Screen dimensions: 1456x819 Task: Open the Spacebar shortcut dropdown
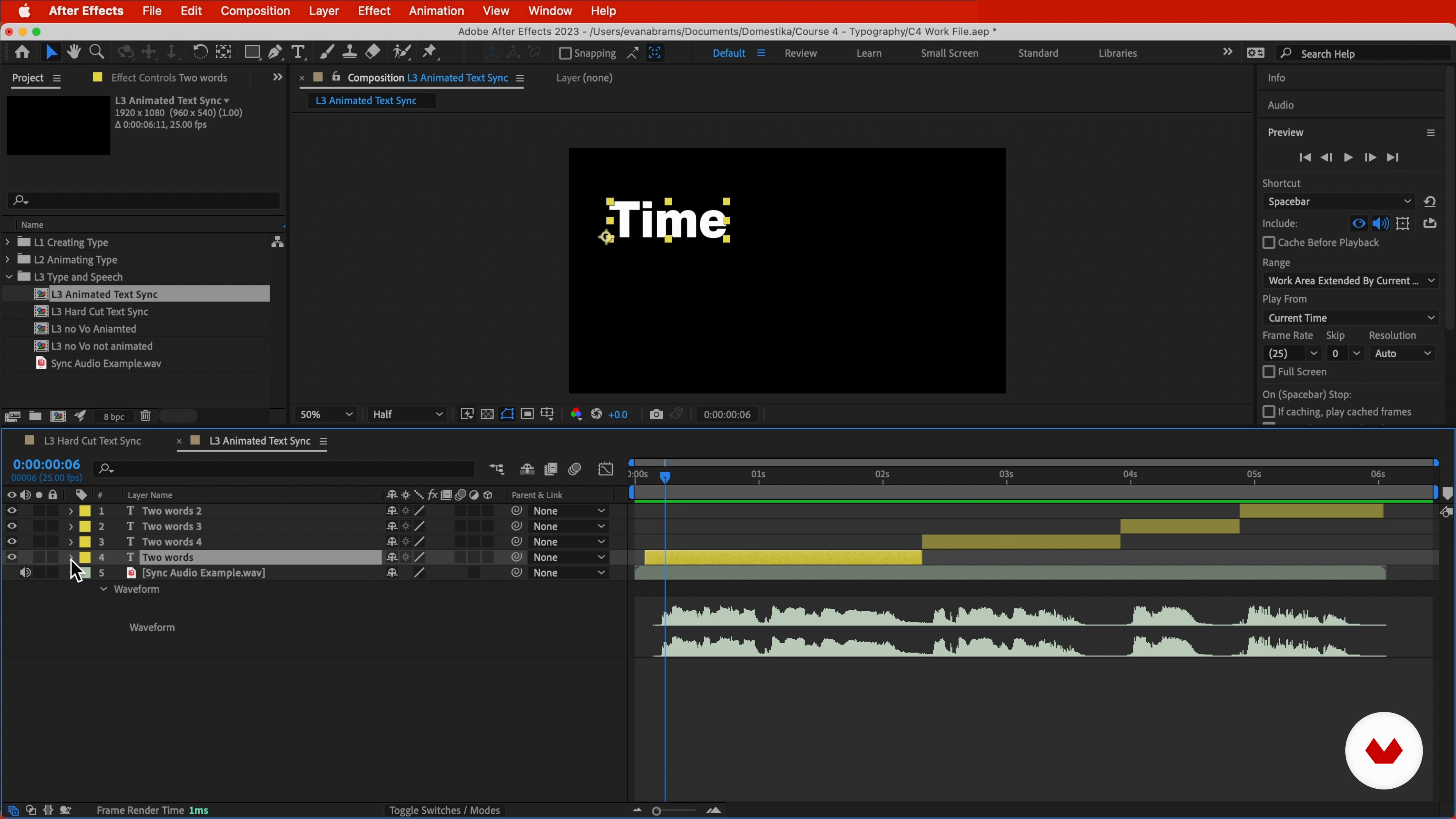click(x=1338, y=202)
